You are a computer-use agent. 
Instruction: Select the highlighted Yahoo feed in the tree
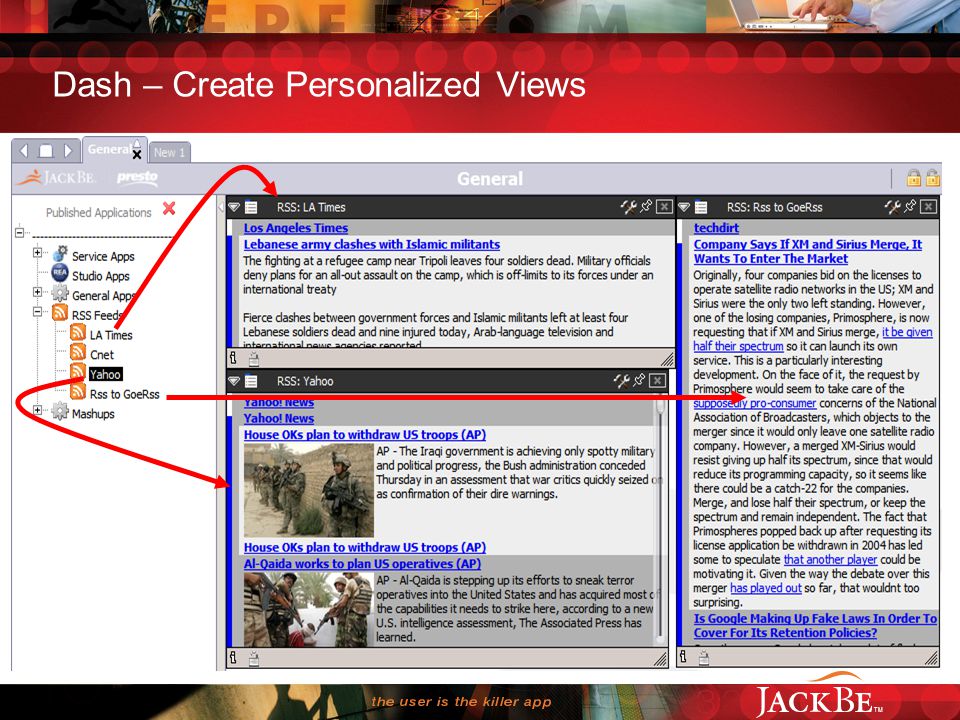click(x=105, y=374)
